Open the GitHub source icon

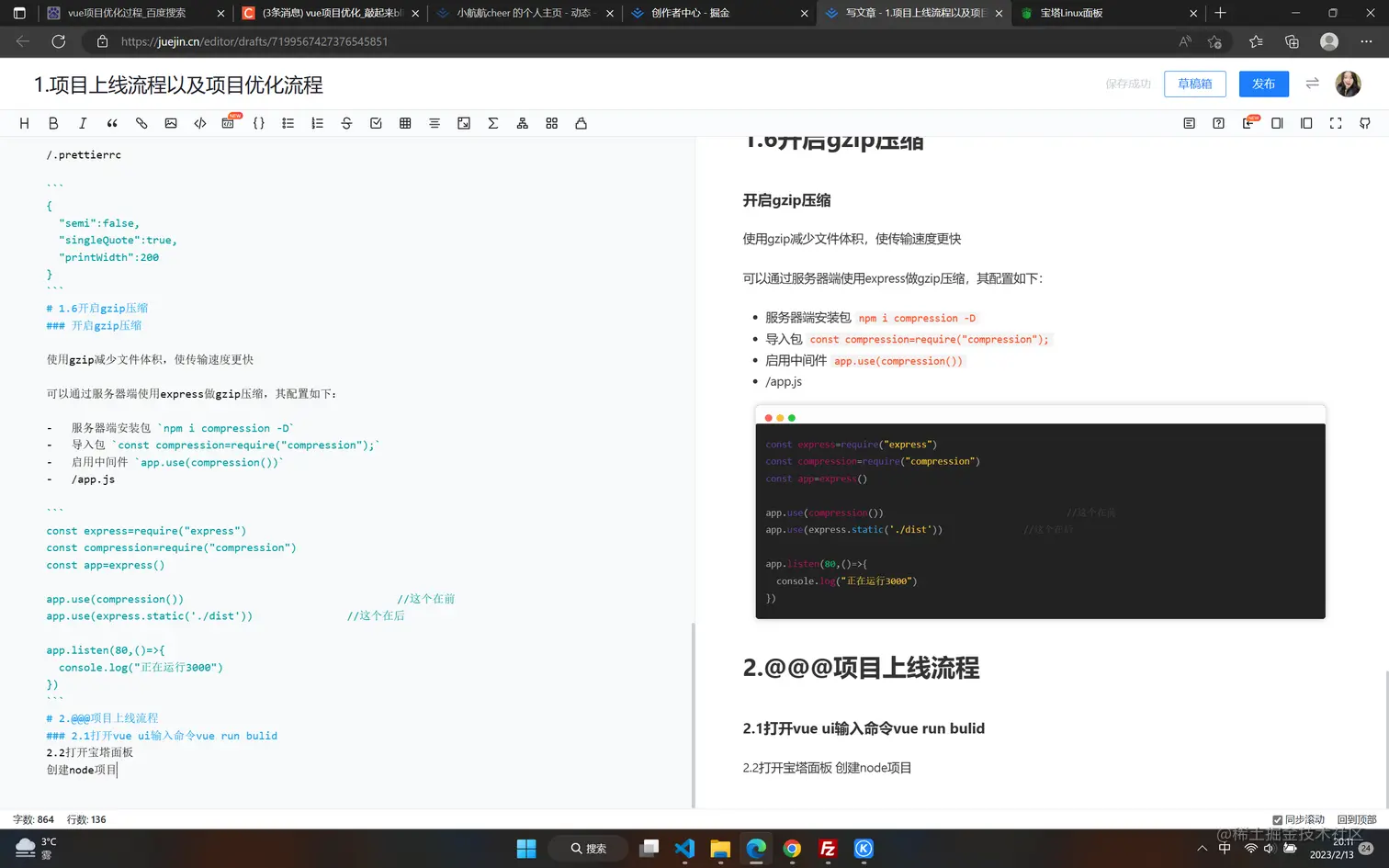click(x=1365, y=123)
